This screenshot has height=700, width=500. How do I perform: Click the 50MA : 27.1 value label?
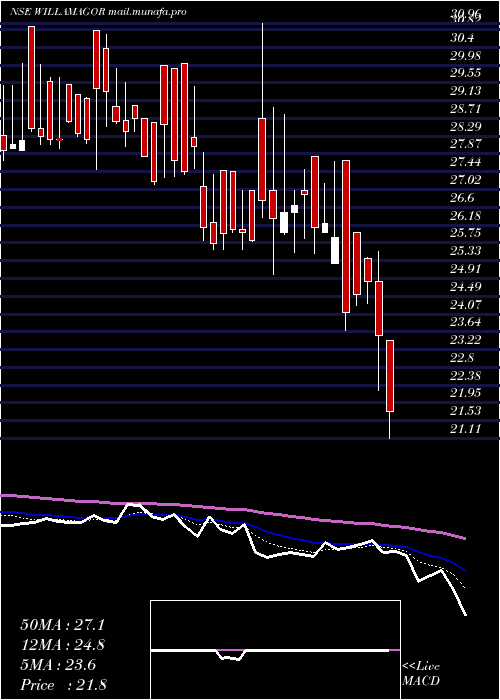tap(62, 625)
